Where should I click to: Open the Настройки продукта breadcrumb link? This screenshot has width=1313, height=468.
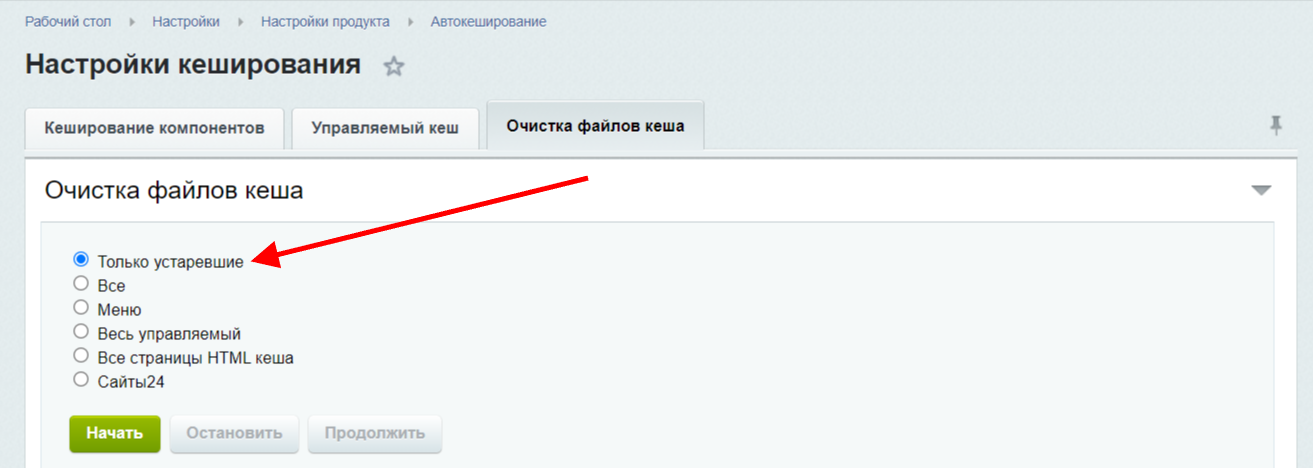[x=325, y=22]
